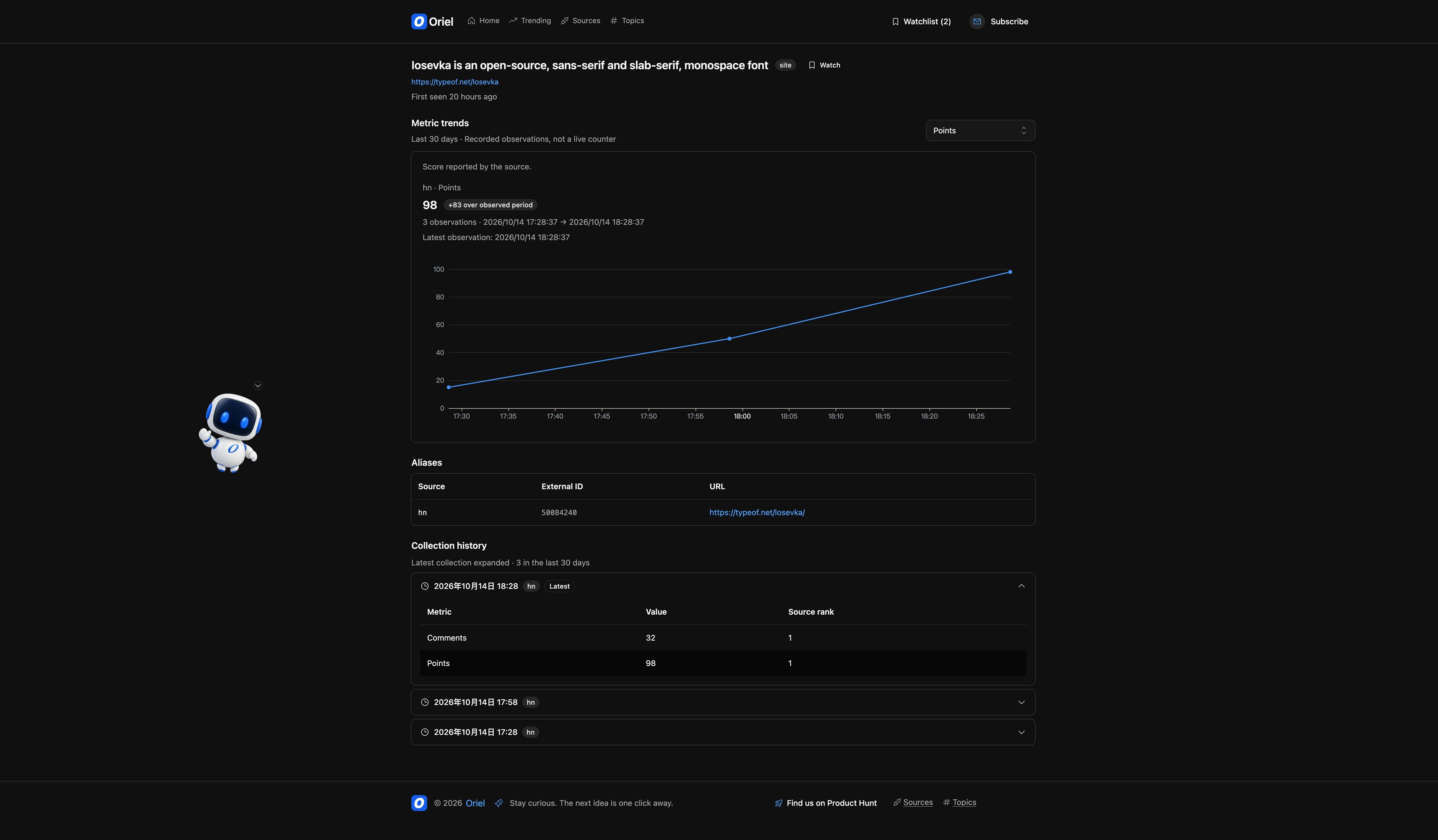1438x840 pixels.
Task: Open the footer Topics link
Action: click(x=959, y=802)
